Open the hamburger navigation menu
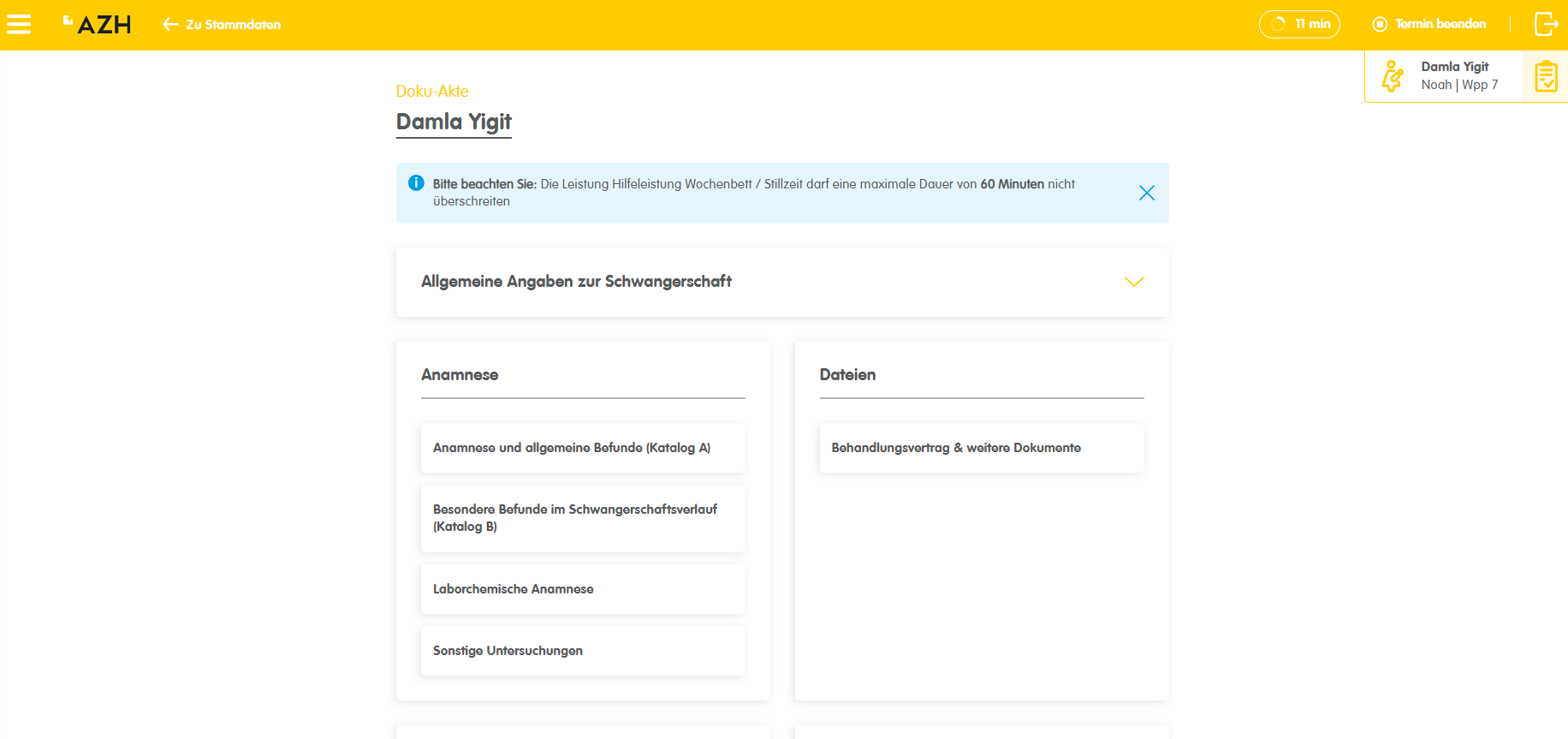This screenshot has width=1568, height=739. 19,25
